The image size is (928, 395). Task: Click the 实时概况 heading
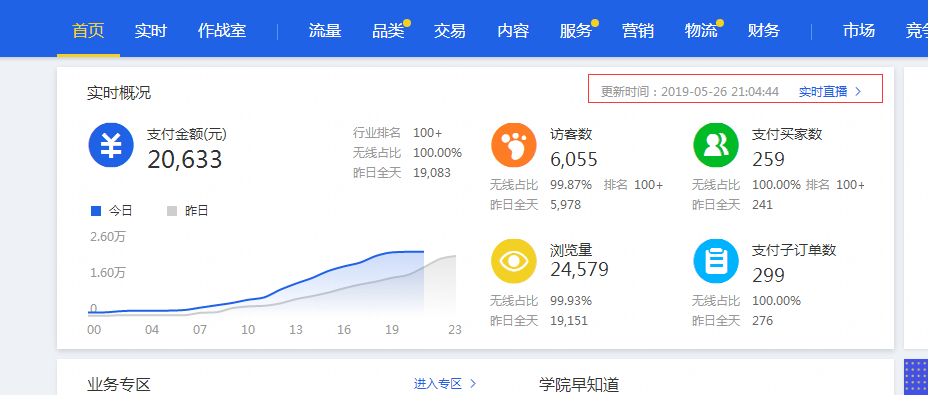pyautogui.click(x=119, y=93)
